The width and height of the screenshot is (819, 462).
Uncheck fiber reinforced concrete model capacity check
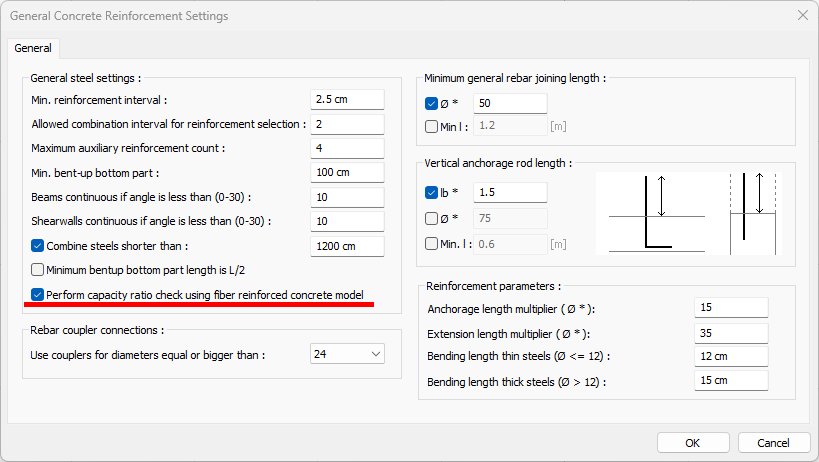pyautogui.click(x=38, y=295)
